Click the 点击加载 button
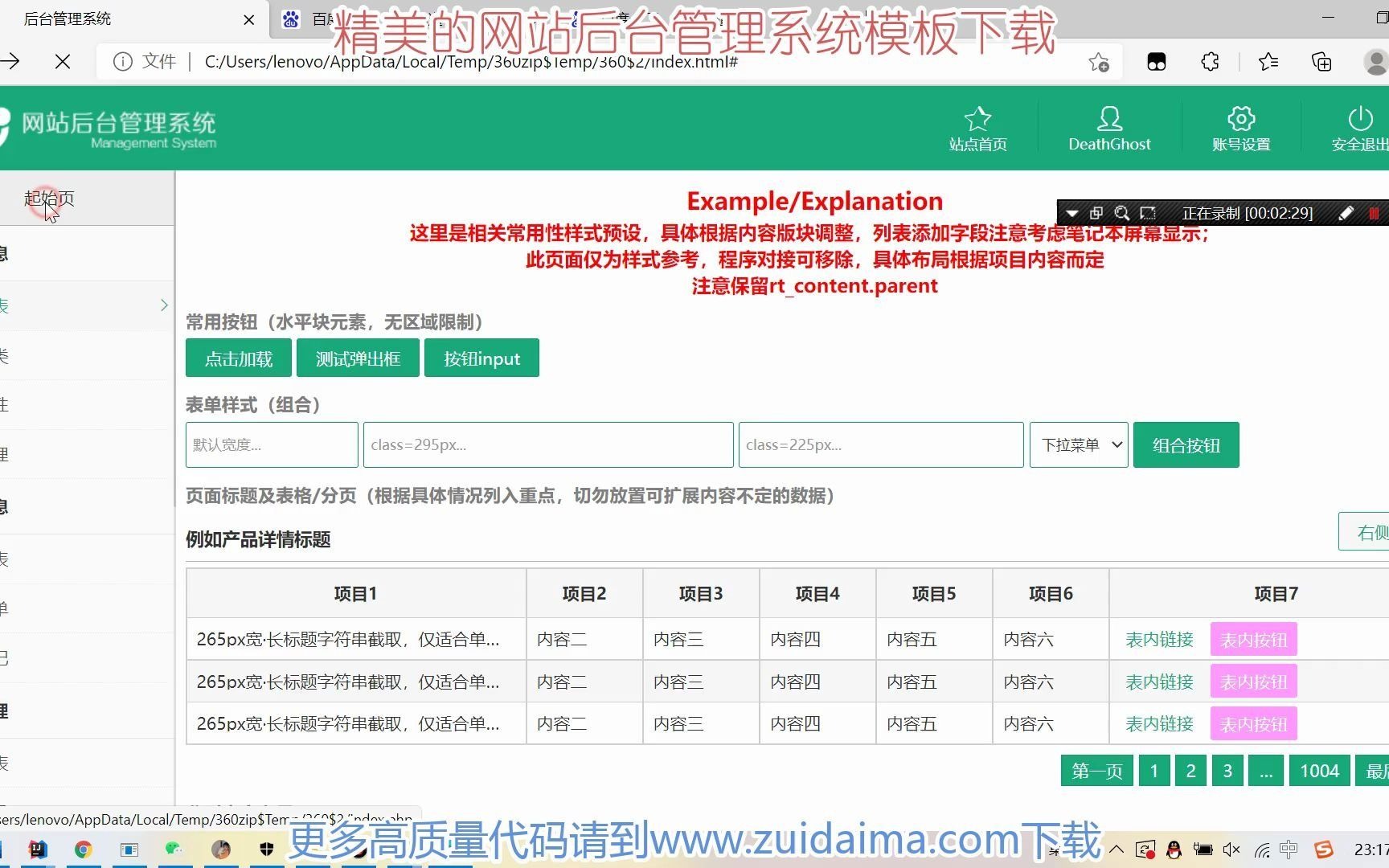Image resolution: width=1389 pixels, height=868 pixels. coord(238,358)
